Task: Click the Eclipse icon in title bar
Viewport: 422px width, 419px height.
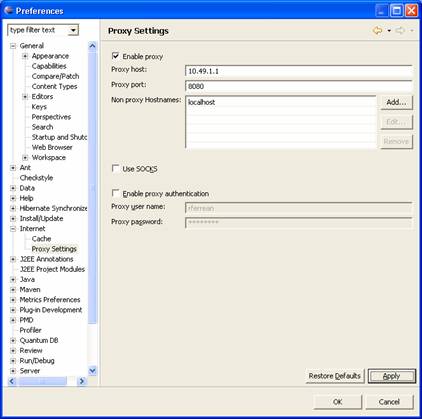Action: click(8, 11)
